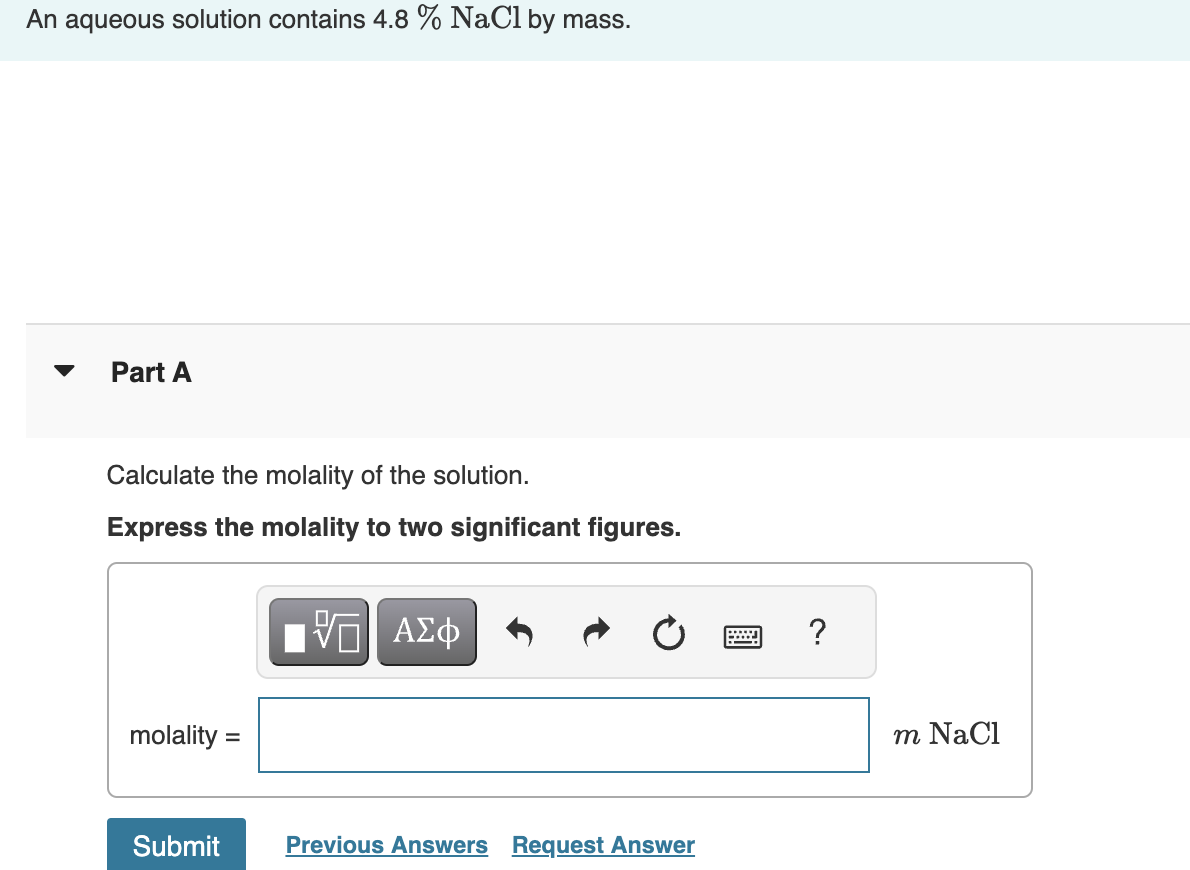The width and height of the screenshot is (1190, 870).
Task: Click the square root template icon
Action: pyautogui.click(x=318, y=631)
